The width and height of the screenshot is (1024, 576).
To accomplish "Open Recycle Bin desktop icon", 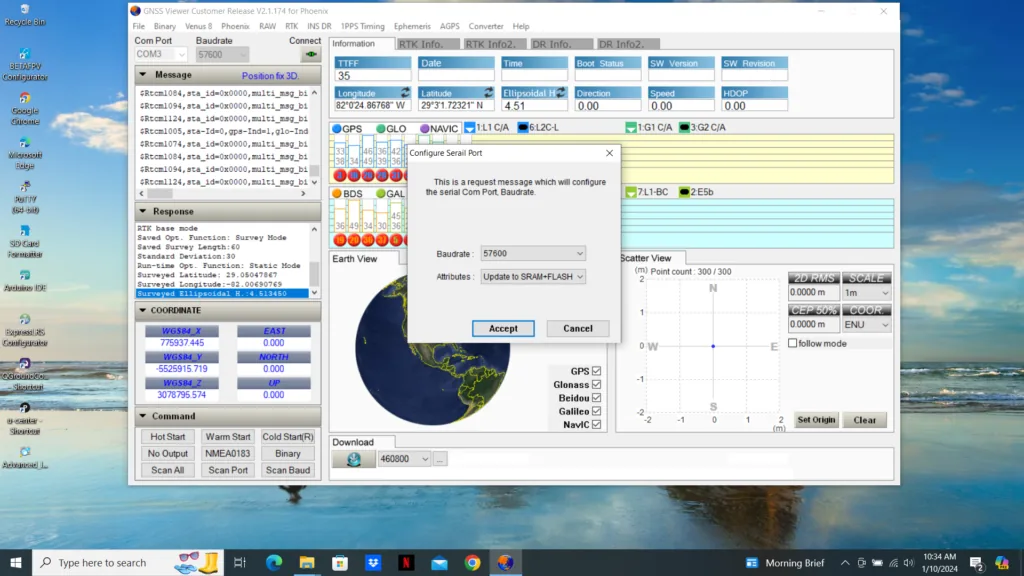I will pyautogui.click(x=25, y=15).
